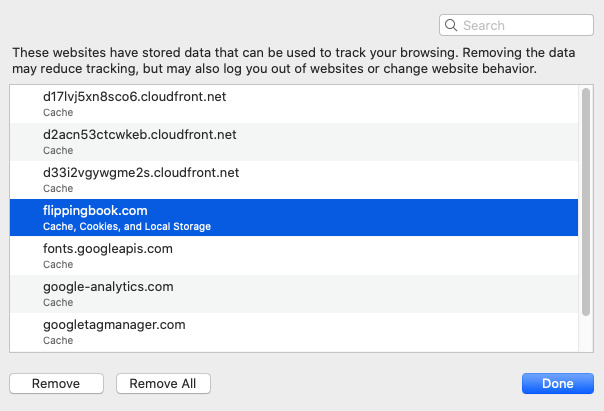Click Cache label under fonts.googleapis.com
The height and width of the screenshot is (411, 604).
[58, 265]
